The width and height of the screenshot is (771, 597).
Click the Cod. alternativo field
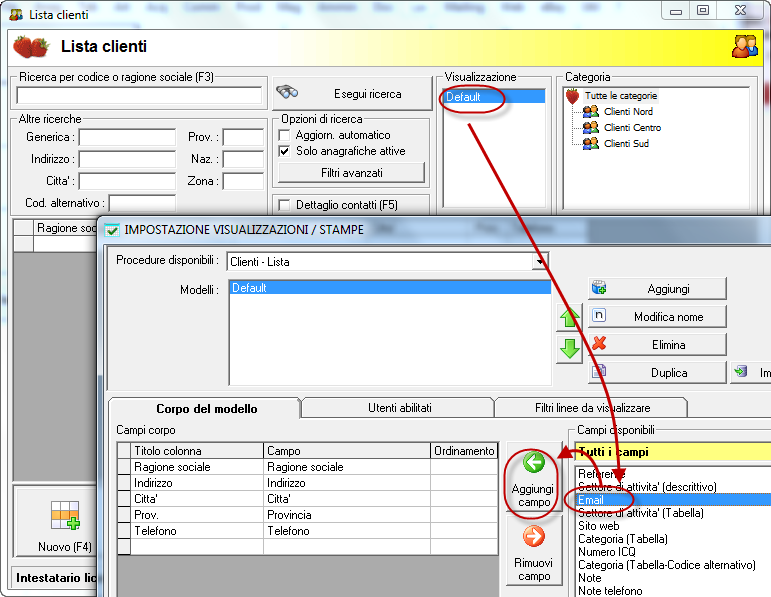pos(142,203)
